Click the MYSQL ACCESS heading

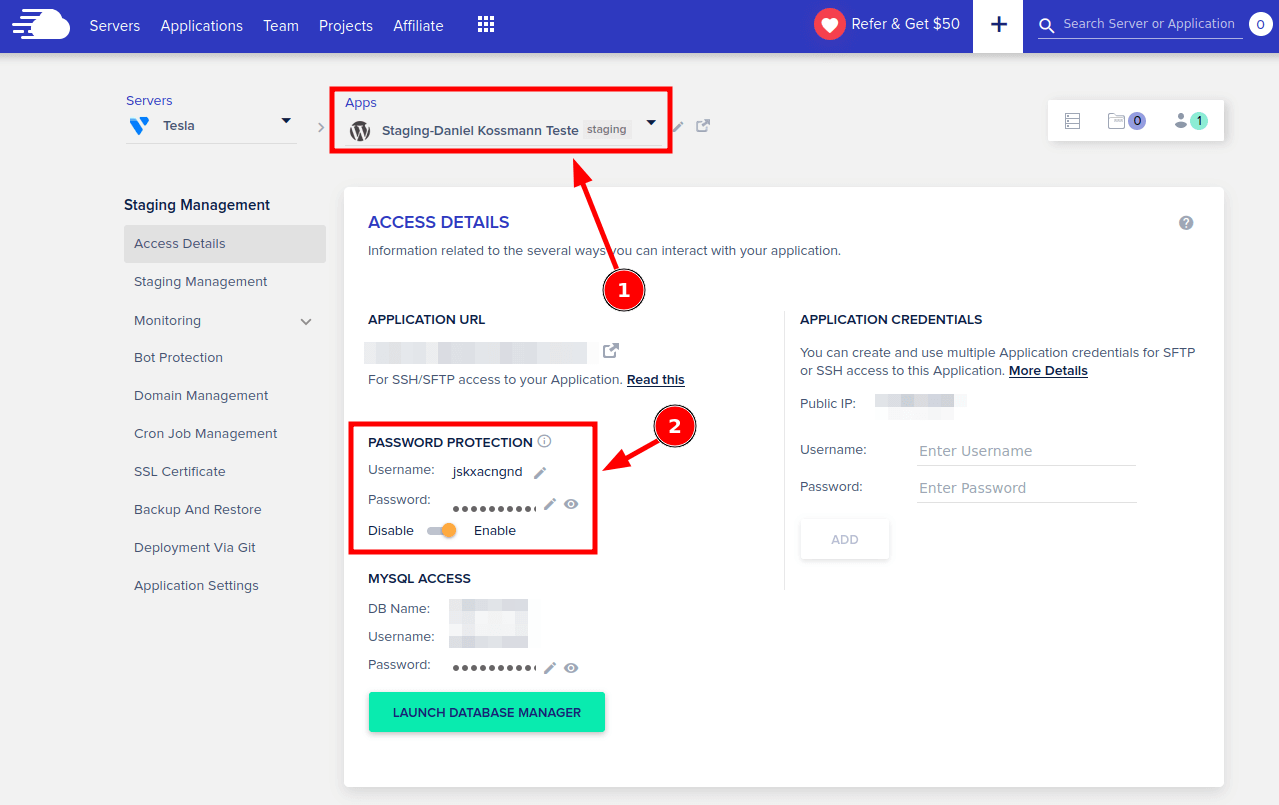(x=419, y=579)
